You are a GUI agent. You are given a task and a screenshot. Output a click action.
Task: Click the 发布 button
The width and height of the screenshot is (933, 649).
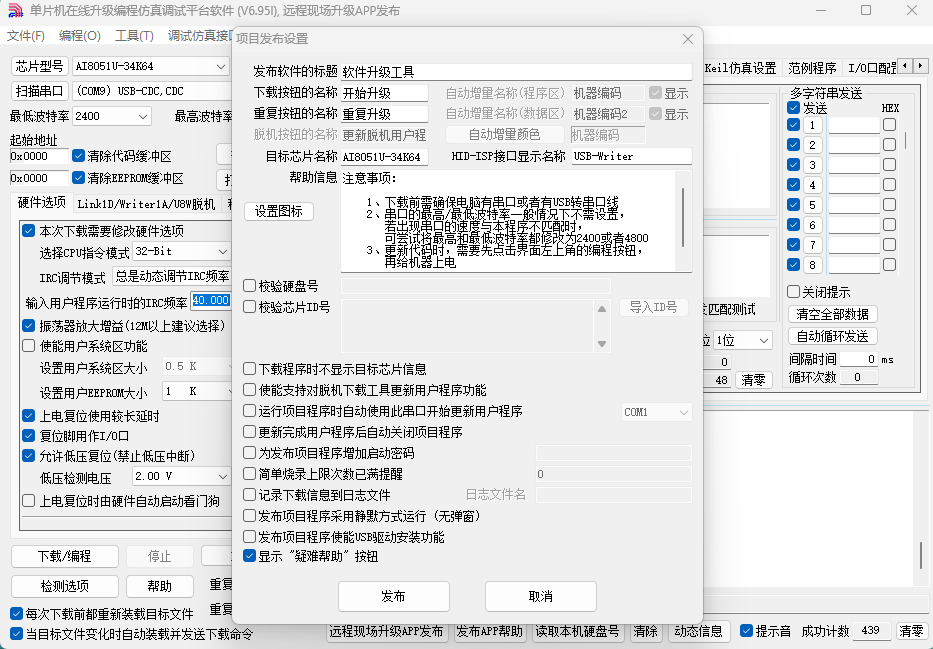coord(393,596)
